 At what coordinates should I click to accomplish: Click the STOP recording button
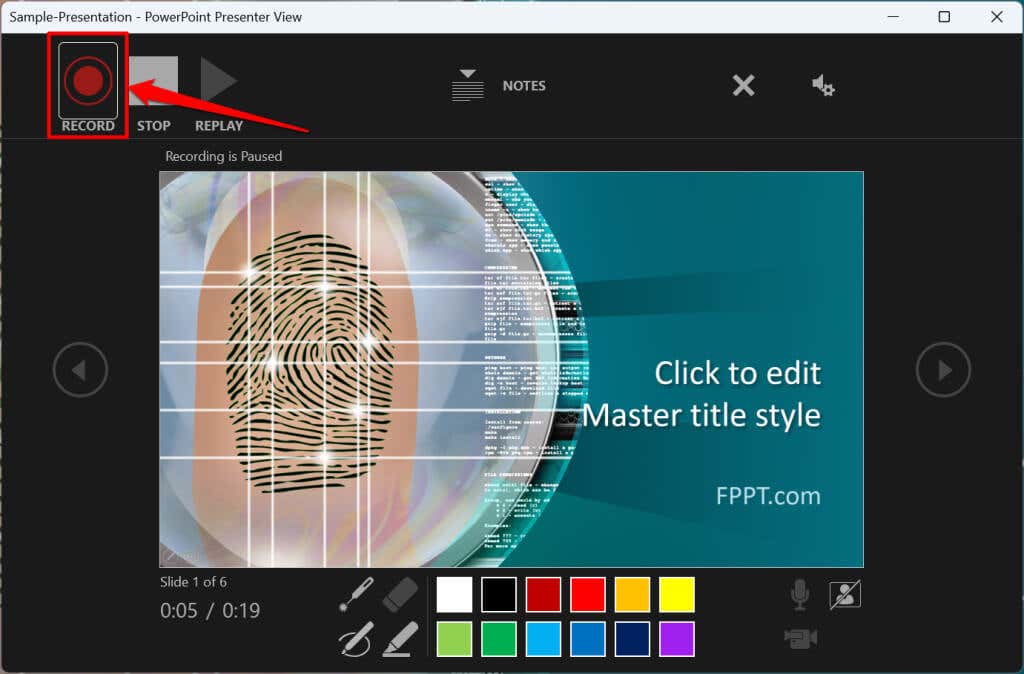pyautogui.click(x=153, y=80)
